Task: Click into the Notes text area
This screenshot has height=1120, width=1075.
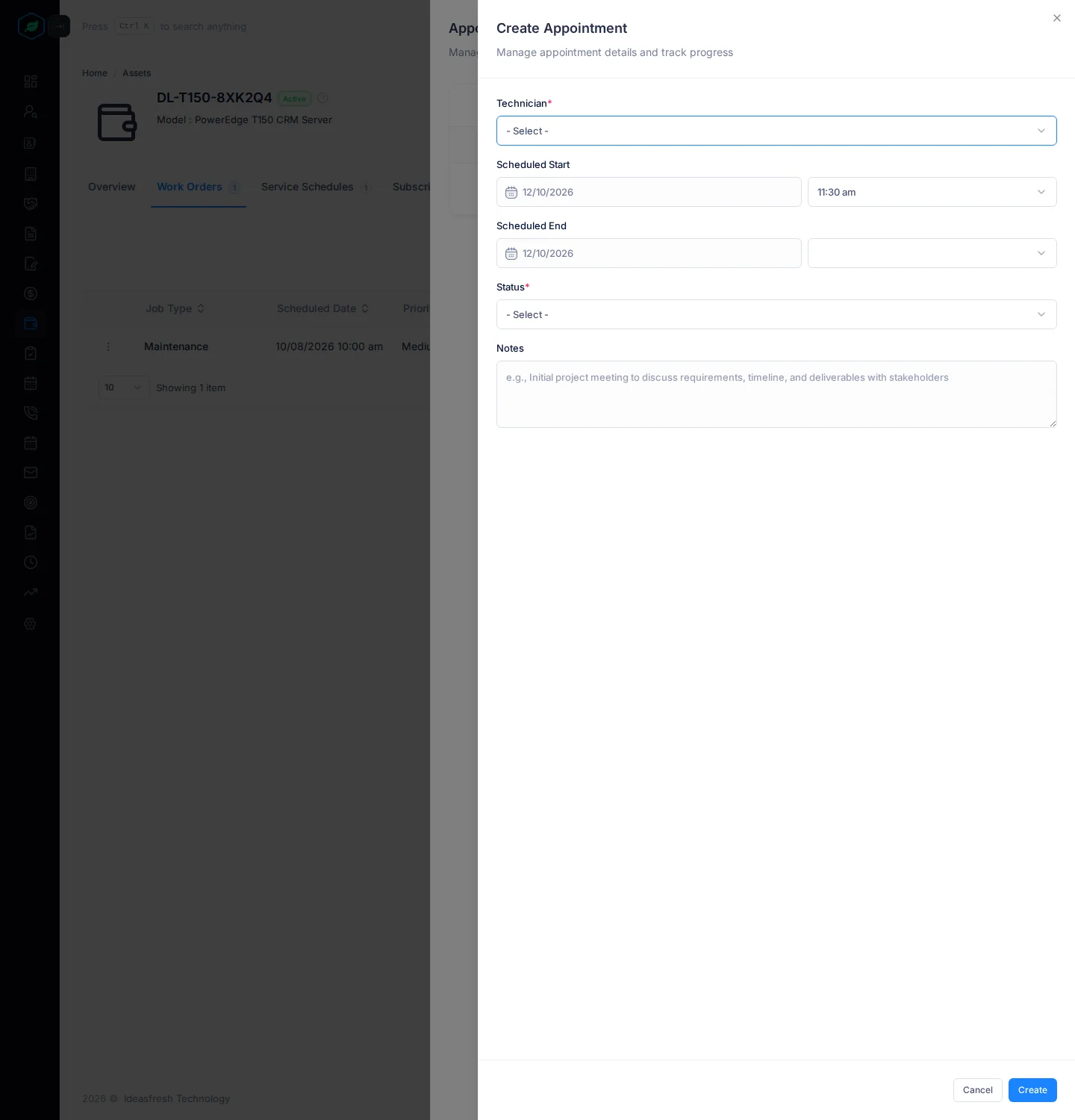Action: pyautogui.click(x=776, y=394)
